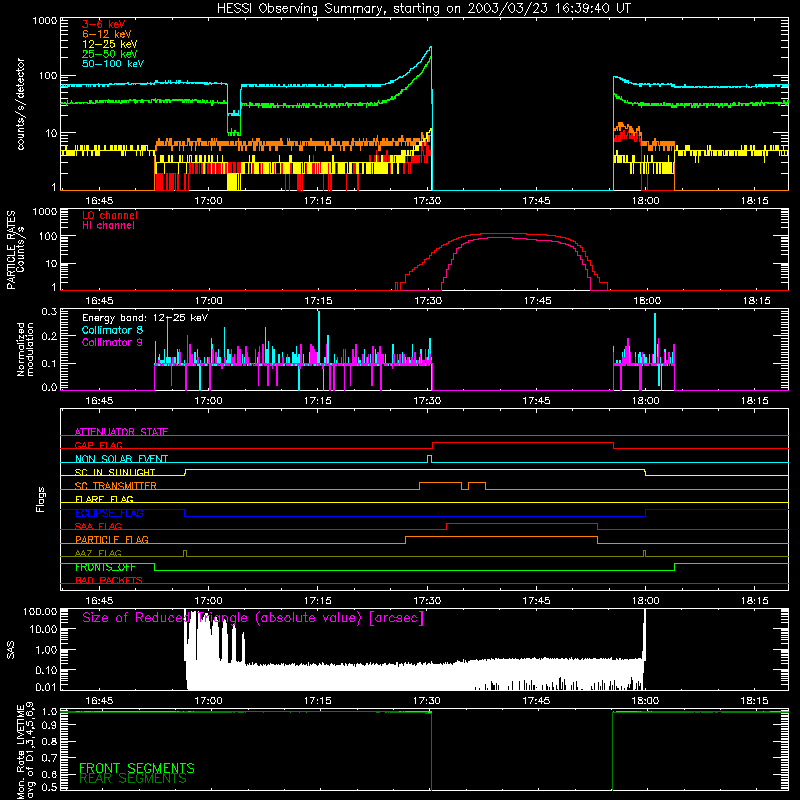Click the SC TRANSMITTER flag label

coord(116,486)
